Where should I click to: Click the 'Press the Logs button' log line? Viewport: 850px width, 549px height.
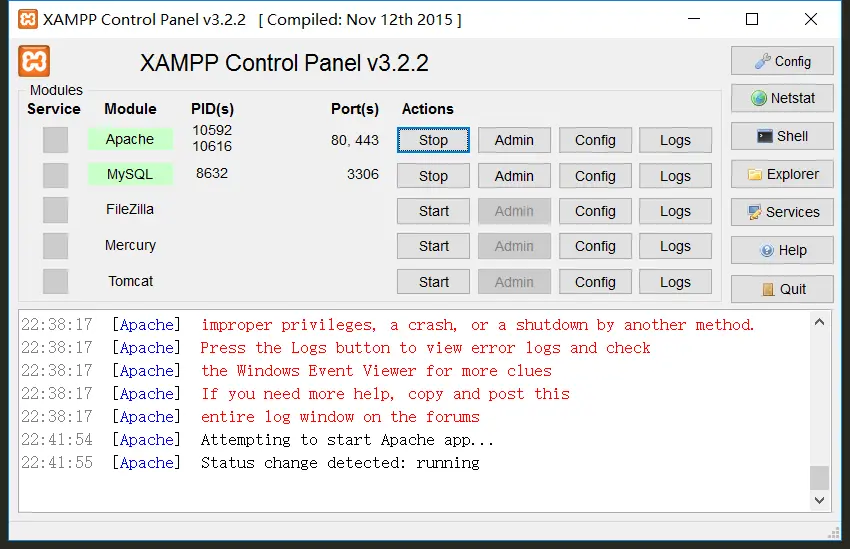pos(425,347)
